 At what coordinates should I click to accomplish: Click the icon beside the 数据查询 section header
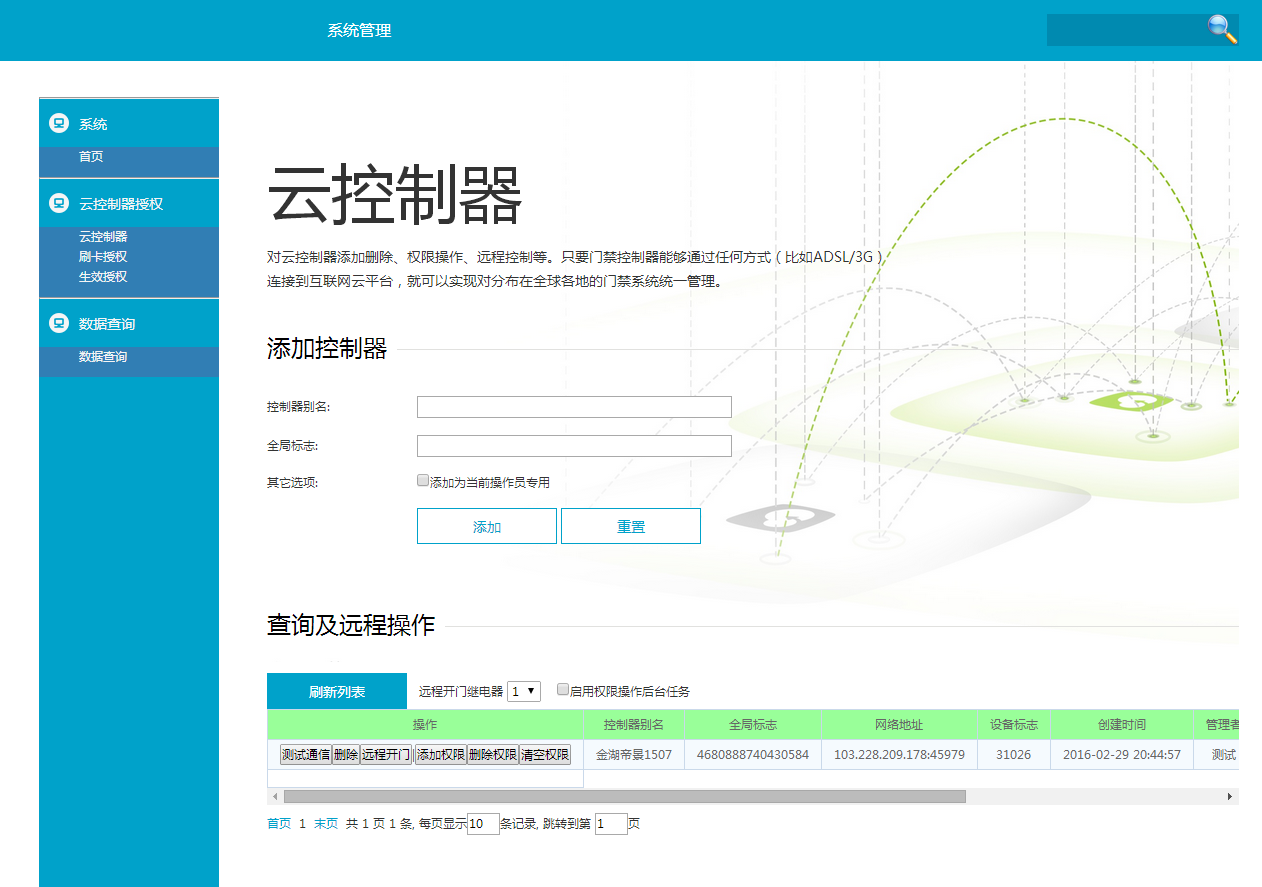[59, 324]
